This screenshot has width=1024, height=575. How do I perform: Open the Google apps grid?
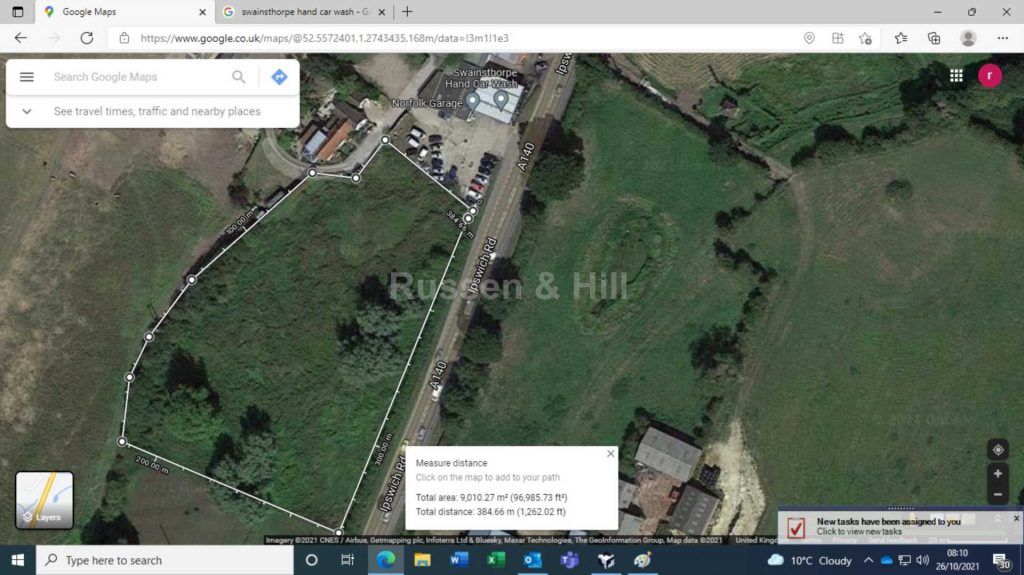click(956, 76)
